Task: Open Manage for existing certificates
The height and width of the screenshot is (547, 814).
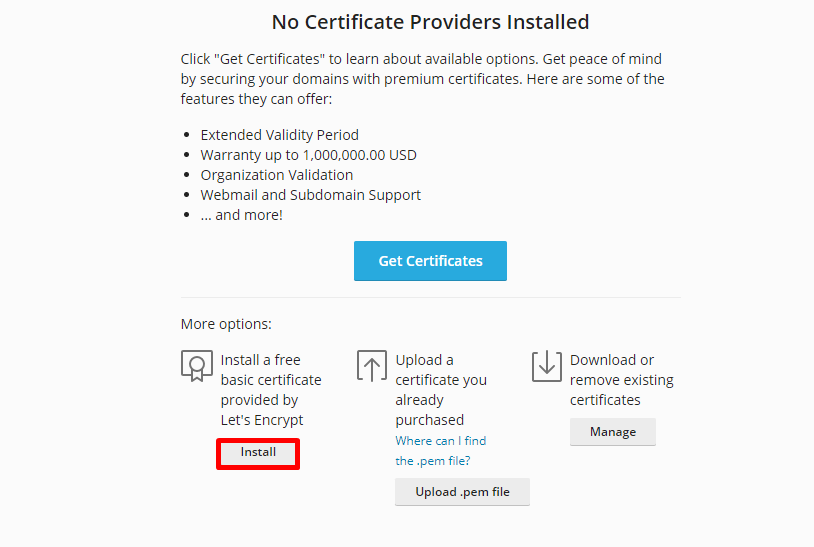Action: pos(612,432)
